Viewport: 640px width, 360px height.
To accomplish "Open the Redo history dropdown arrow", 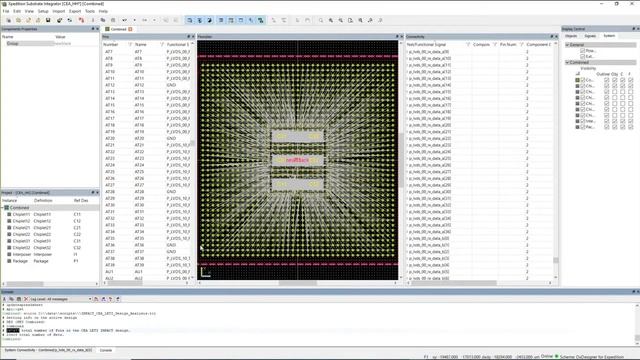I will click(154, 20).
